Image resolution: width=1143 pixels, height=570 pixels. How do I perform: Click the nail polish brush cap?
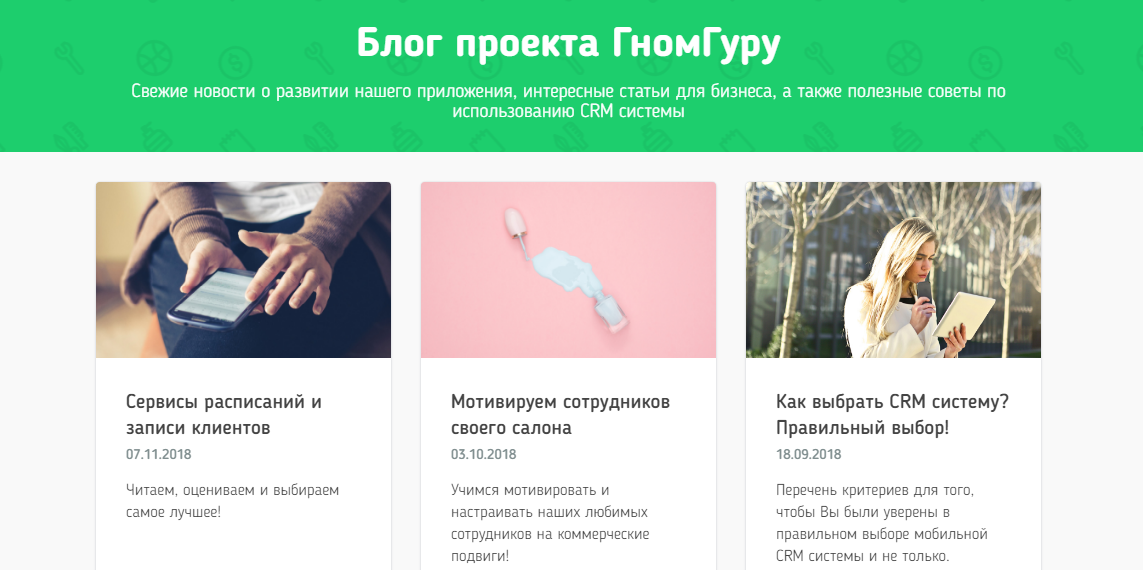pos(517,225)
